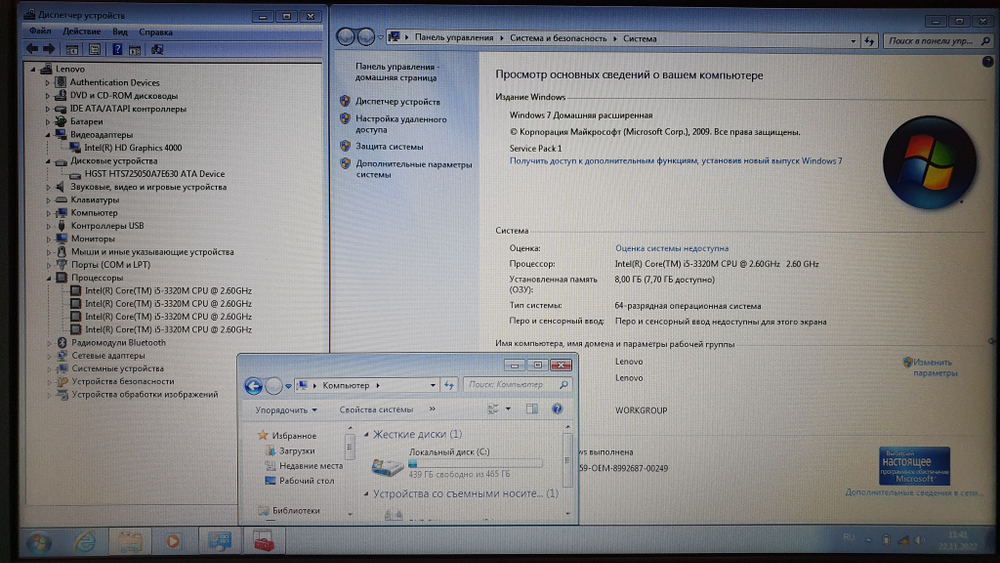Open the Действие menu in Device Manager

click(81, 31)
